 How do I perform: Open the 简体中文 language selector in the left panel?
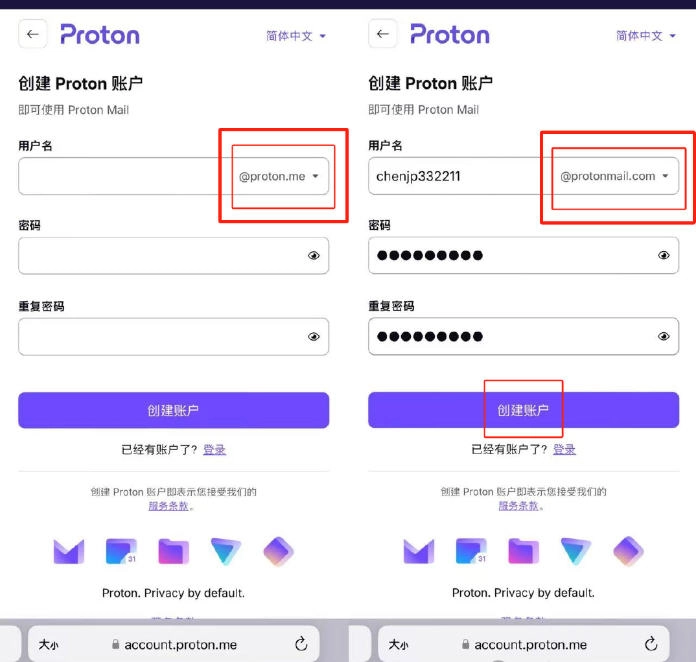point(296,36)
